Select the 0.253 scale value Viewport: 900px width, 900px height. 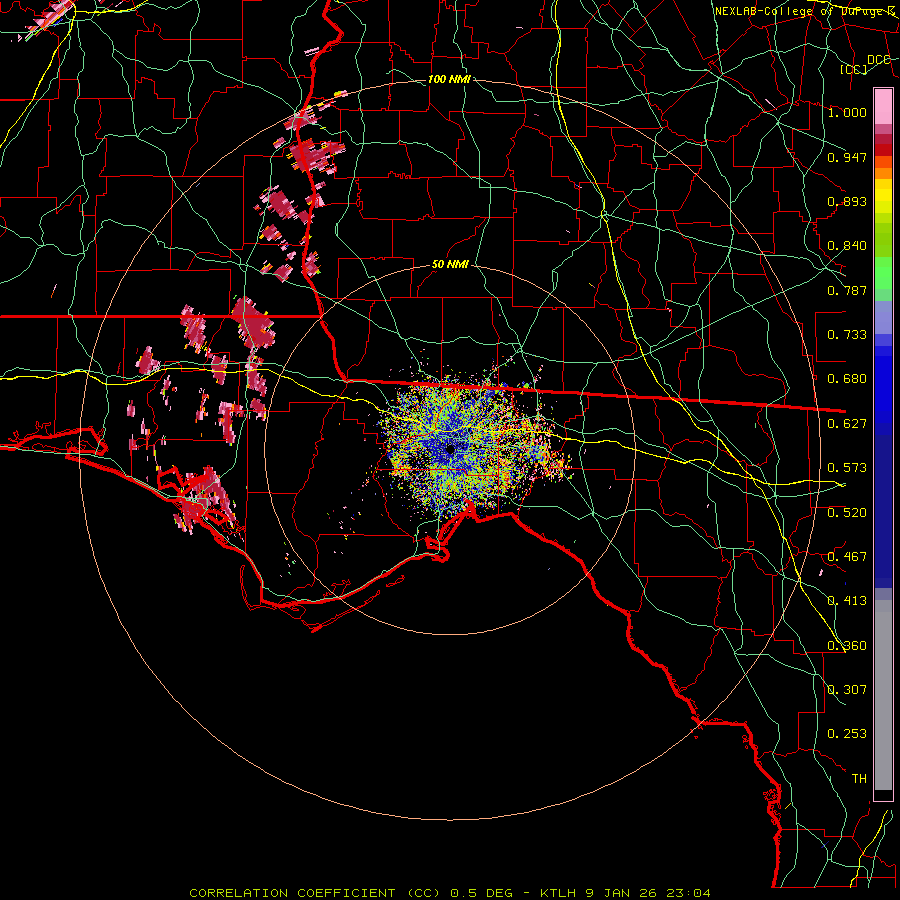(x=847, y=734)
